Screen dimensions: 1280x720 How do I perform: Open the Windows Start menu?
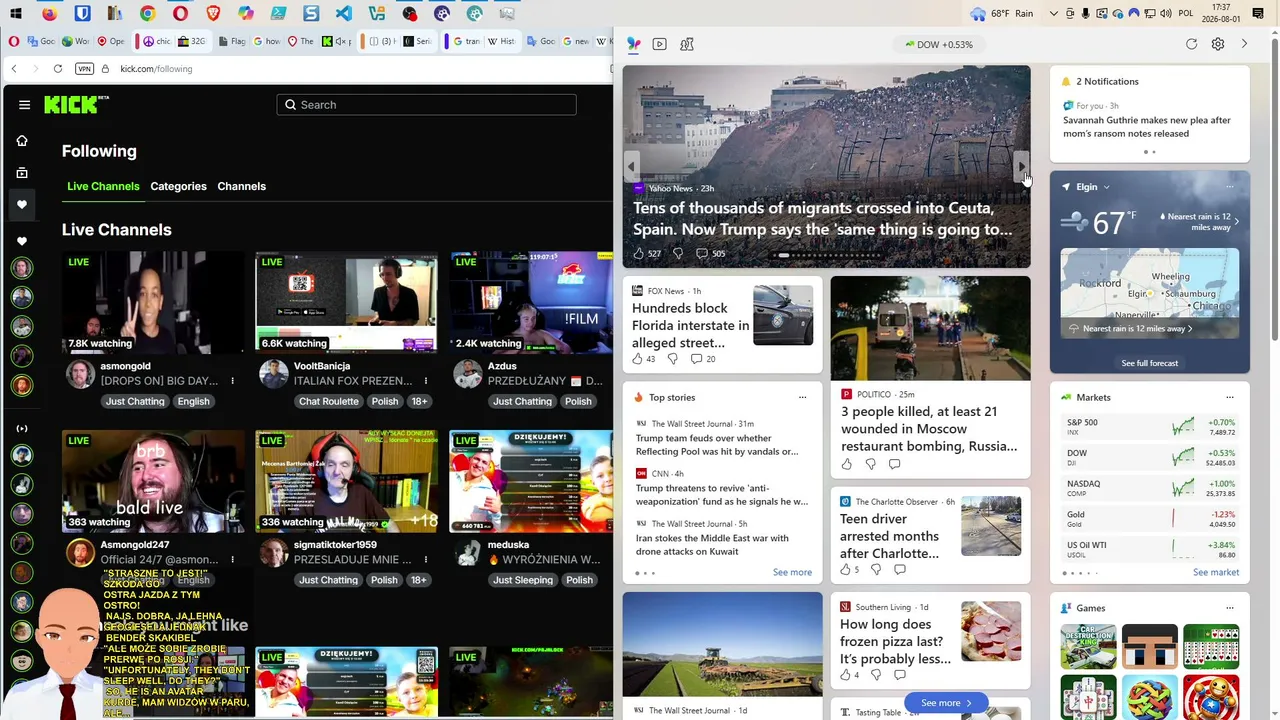click(16, 14)
